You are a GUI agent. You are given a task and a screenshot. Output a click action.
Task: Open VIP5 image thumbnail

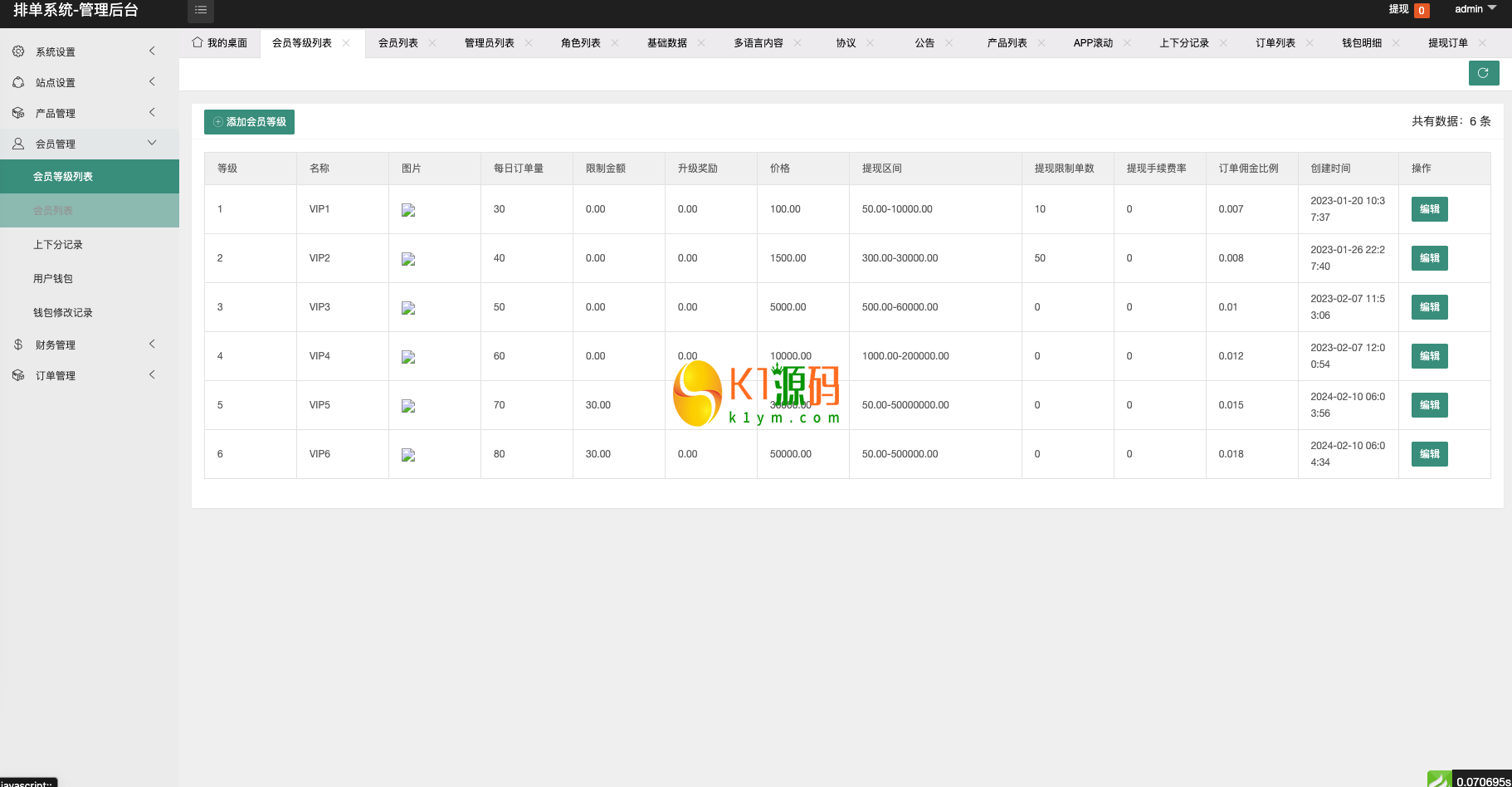[408, 406]
